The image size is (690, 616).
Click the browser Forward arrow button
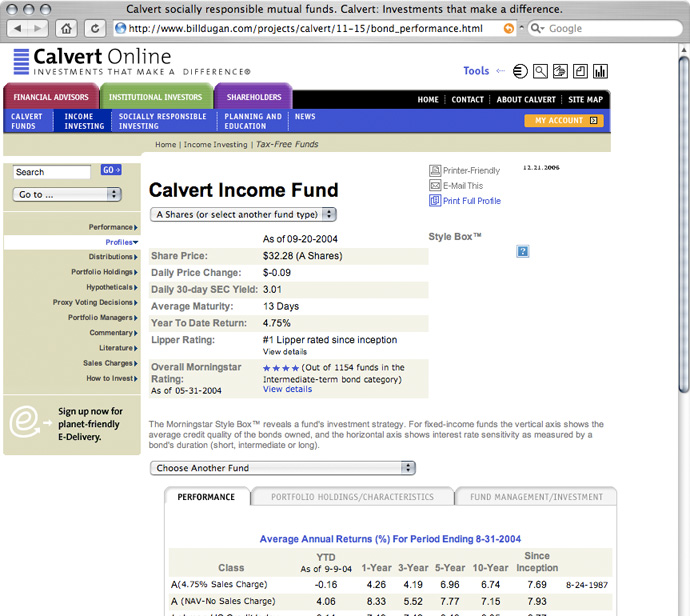[x=39, y=29]
